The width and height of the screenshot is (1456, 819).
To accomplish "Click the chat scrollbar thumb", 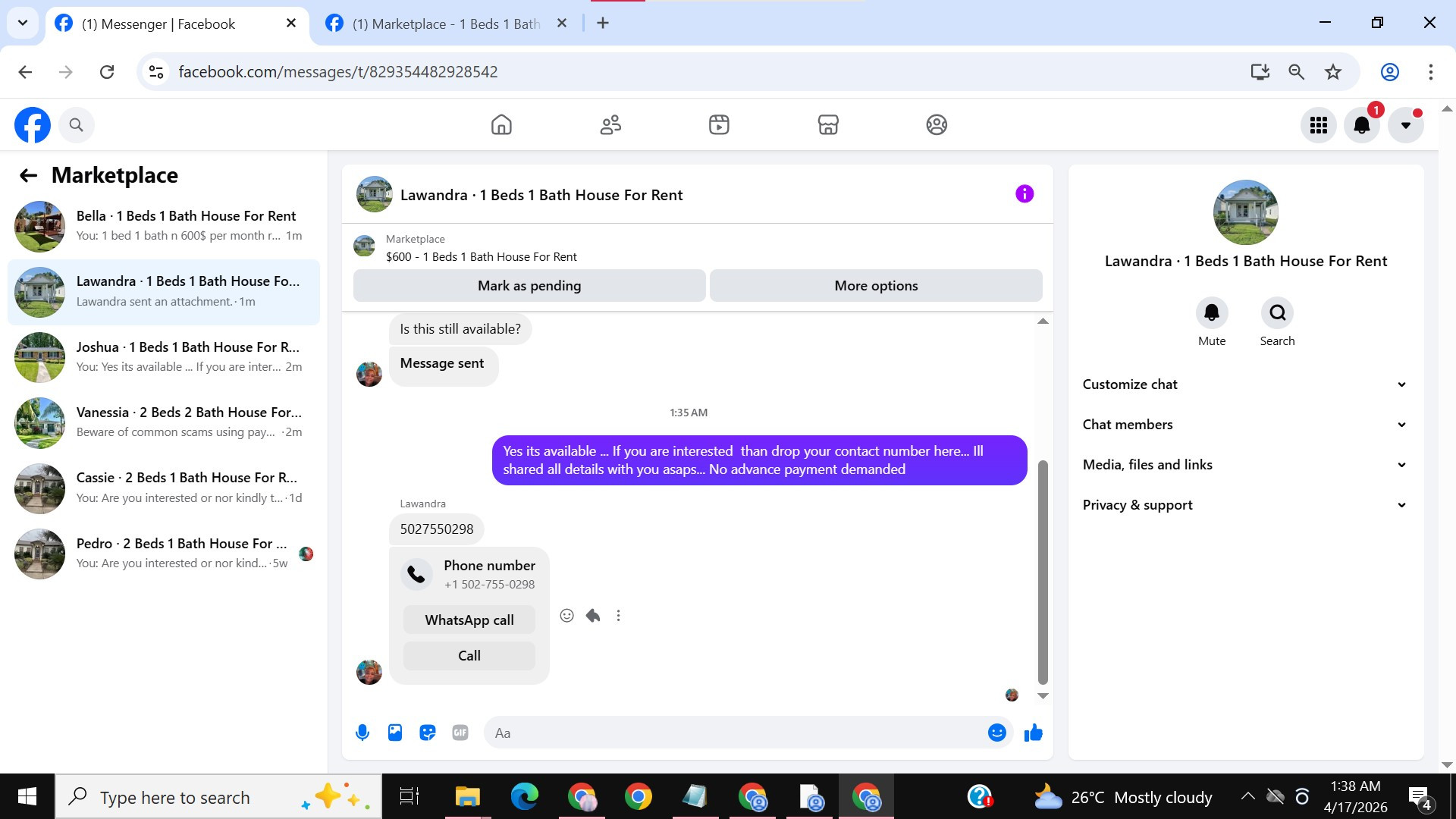I will tap(1043, 573).
